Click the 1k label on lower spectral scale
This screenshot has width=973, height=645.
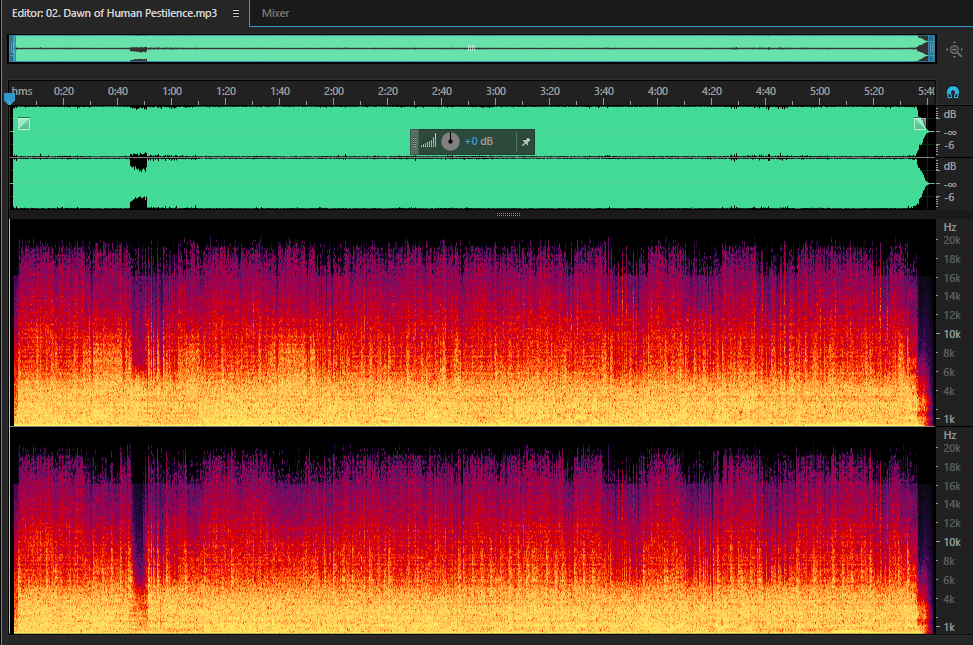point(949,627)
